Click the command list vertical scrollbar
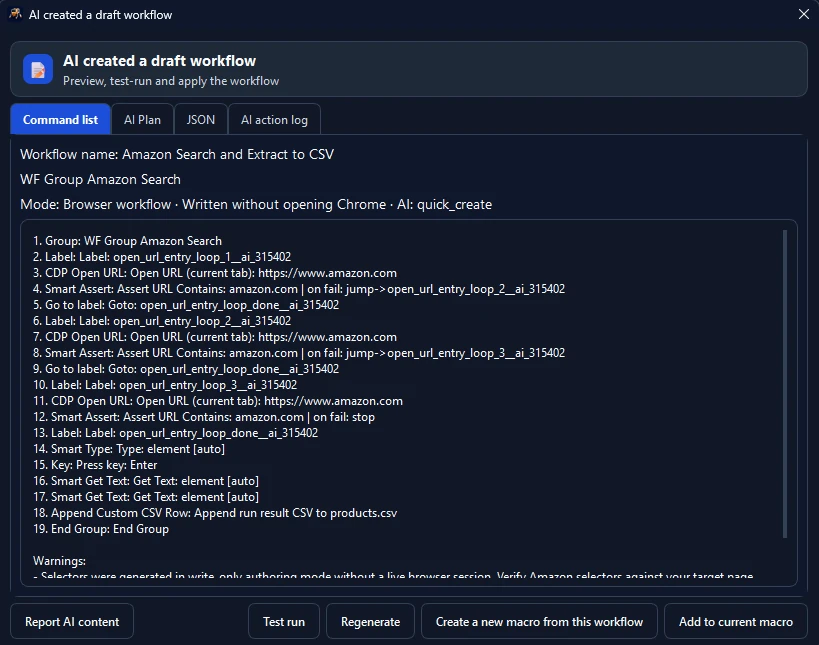Image resolution: width=819 pixels, height=645 pixels. pyautogui.click(x=785, y=384)
